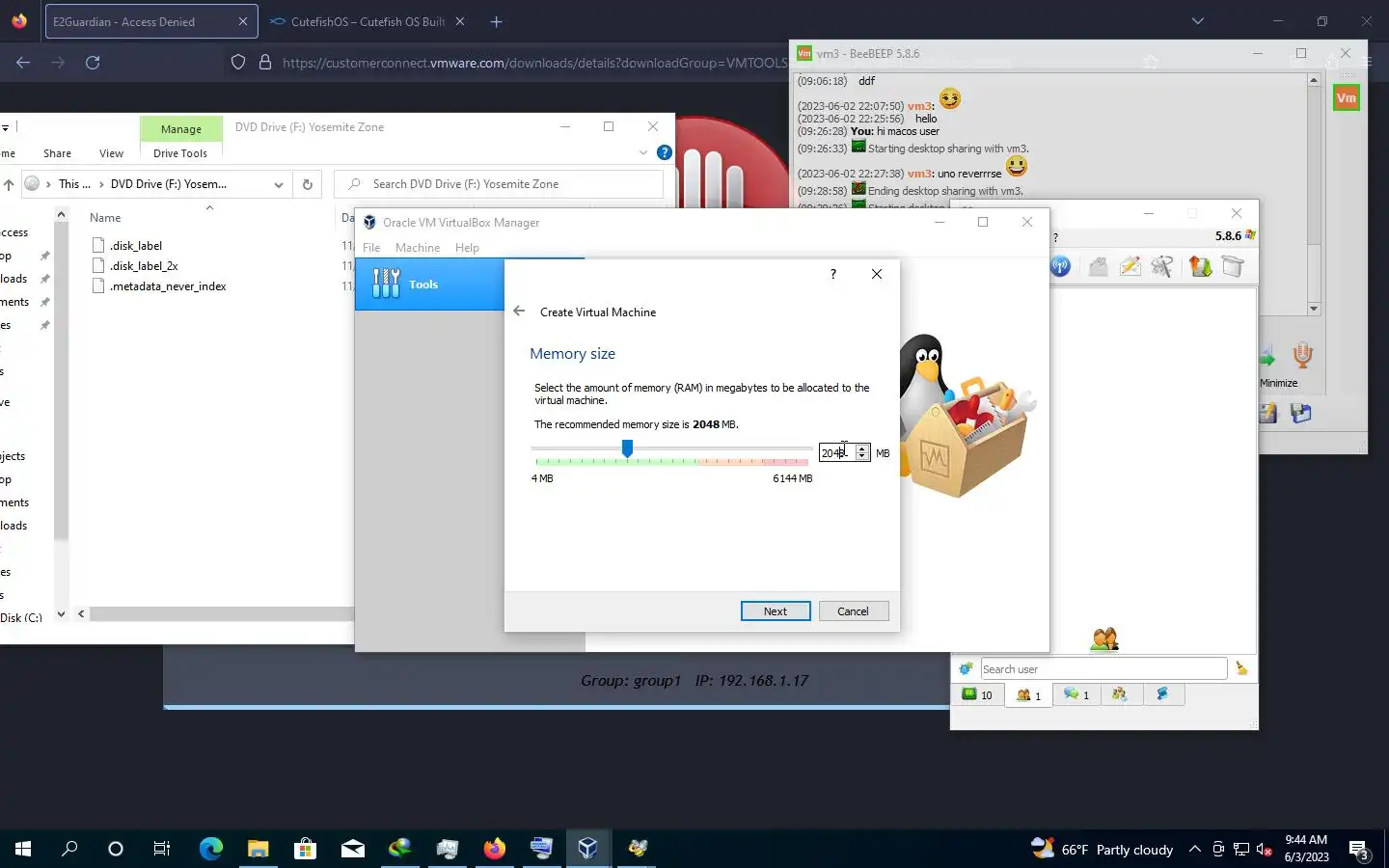The width and height of the screenshot is (1389, 868).
Task: Expand address bar history dropdown in Explorer
Action: pyautogui.click(x=279, y=184)
